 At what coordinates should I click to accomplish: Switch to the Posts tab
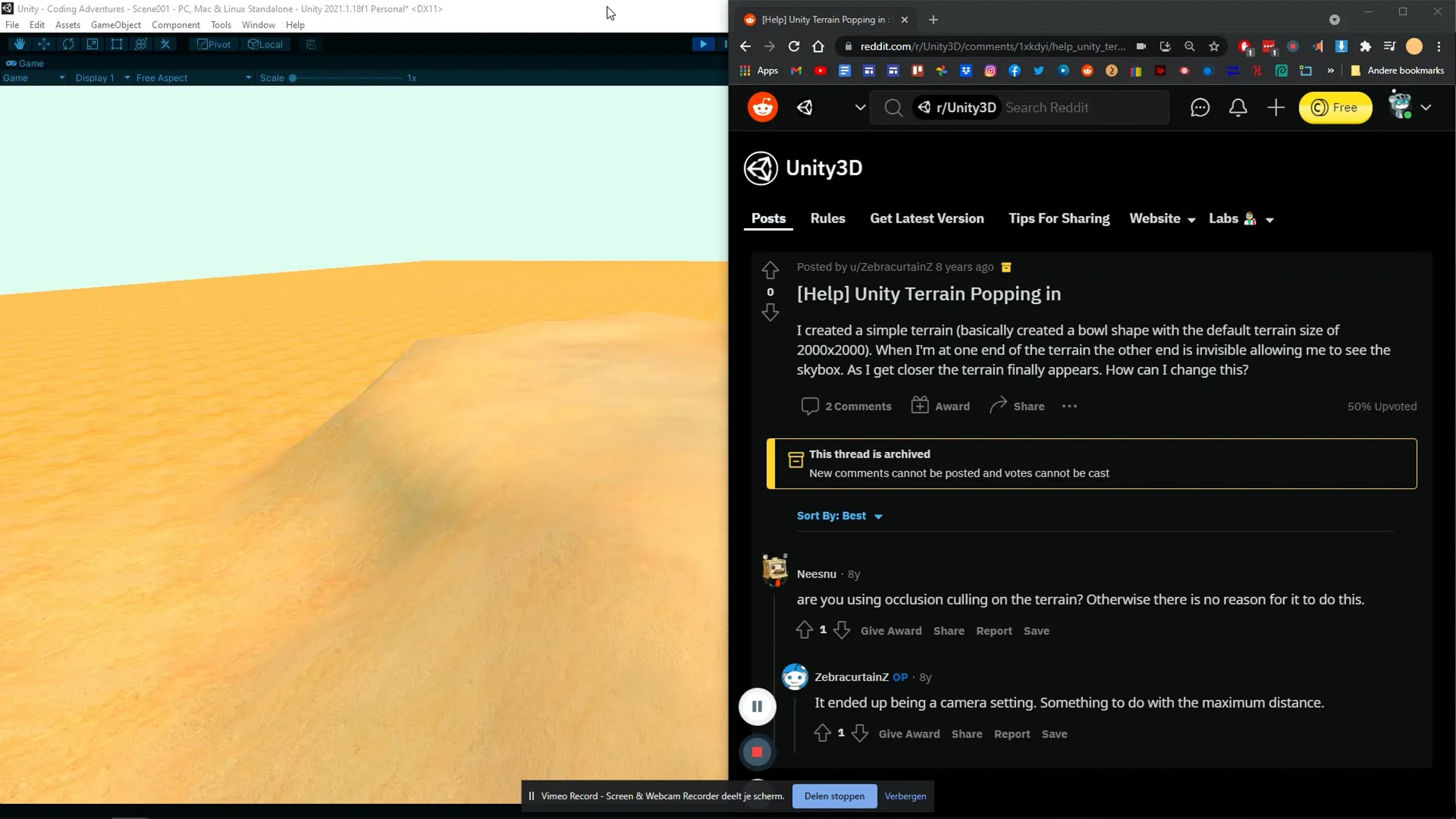tap(768, 219)
